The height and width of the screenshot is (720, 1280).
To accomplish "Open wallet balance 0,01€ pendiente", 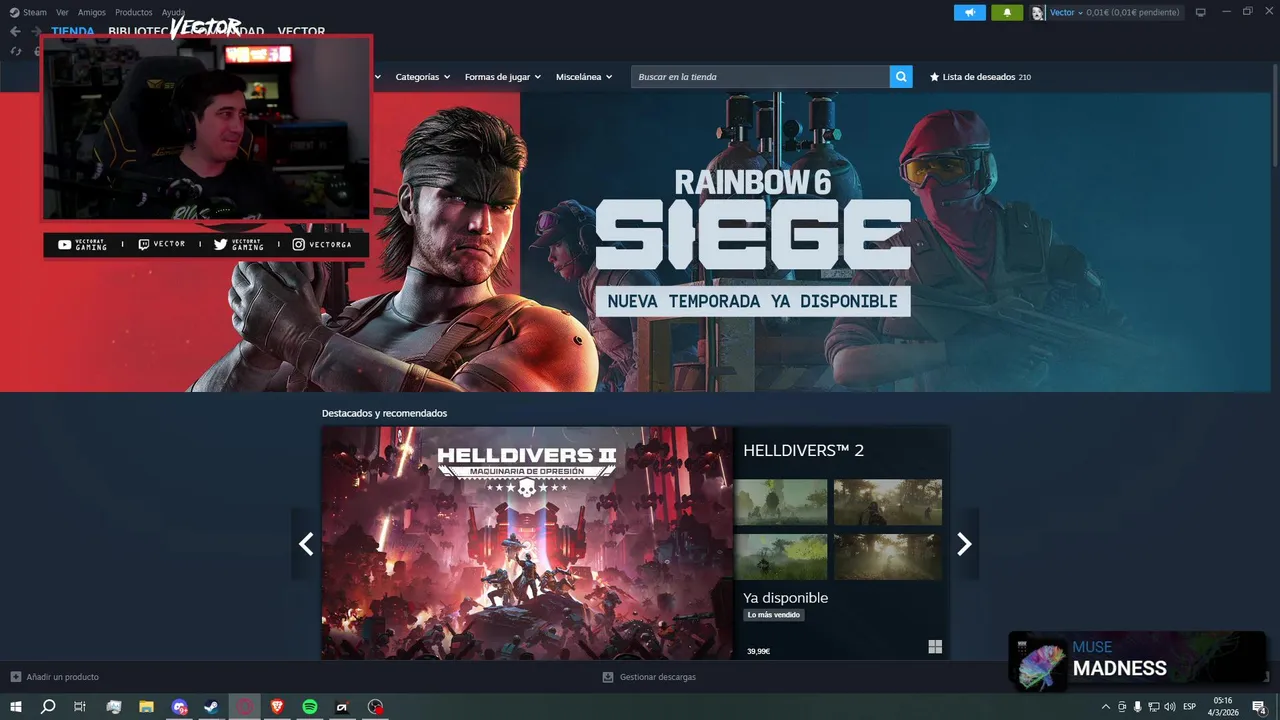I will click(x=1132, y=12).
